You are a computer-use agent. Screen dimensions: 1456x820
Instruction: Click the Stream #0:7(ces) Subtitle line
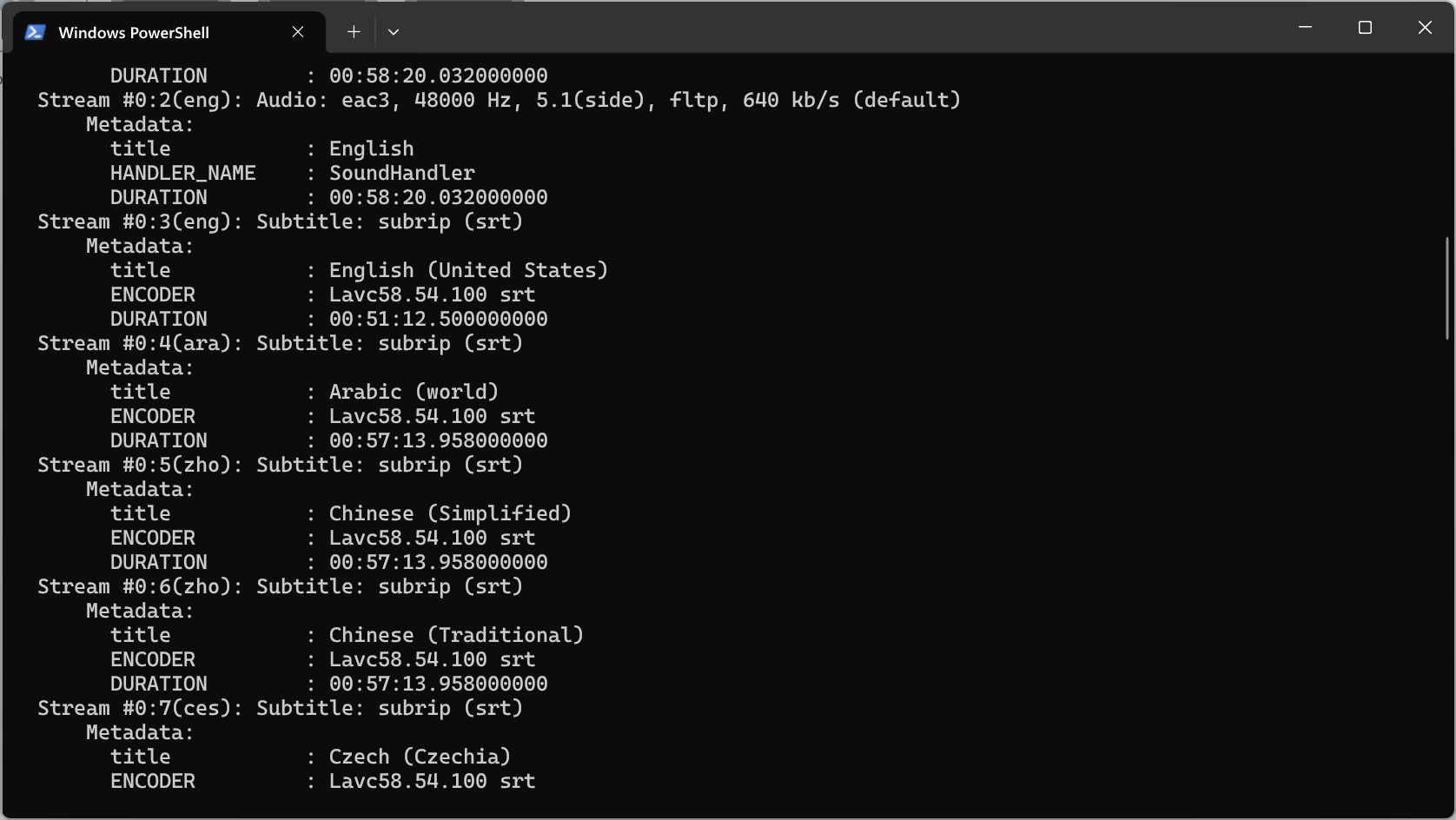click(281, 708)
